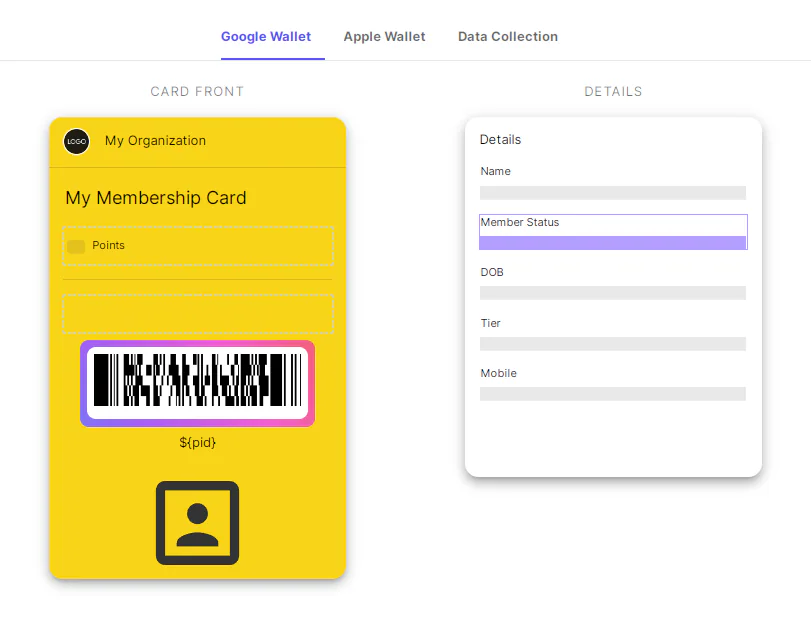The height and width of the screenshot is (626, 811).
Task: Click the DETAILS section label
Action: coord(613,92)
